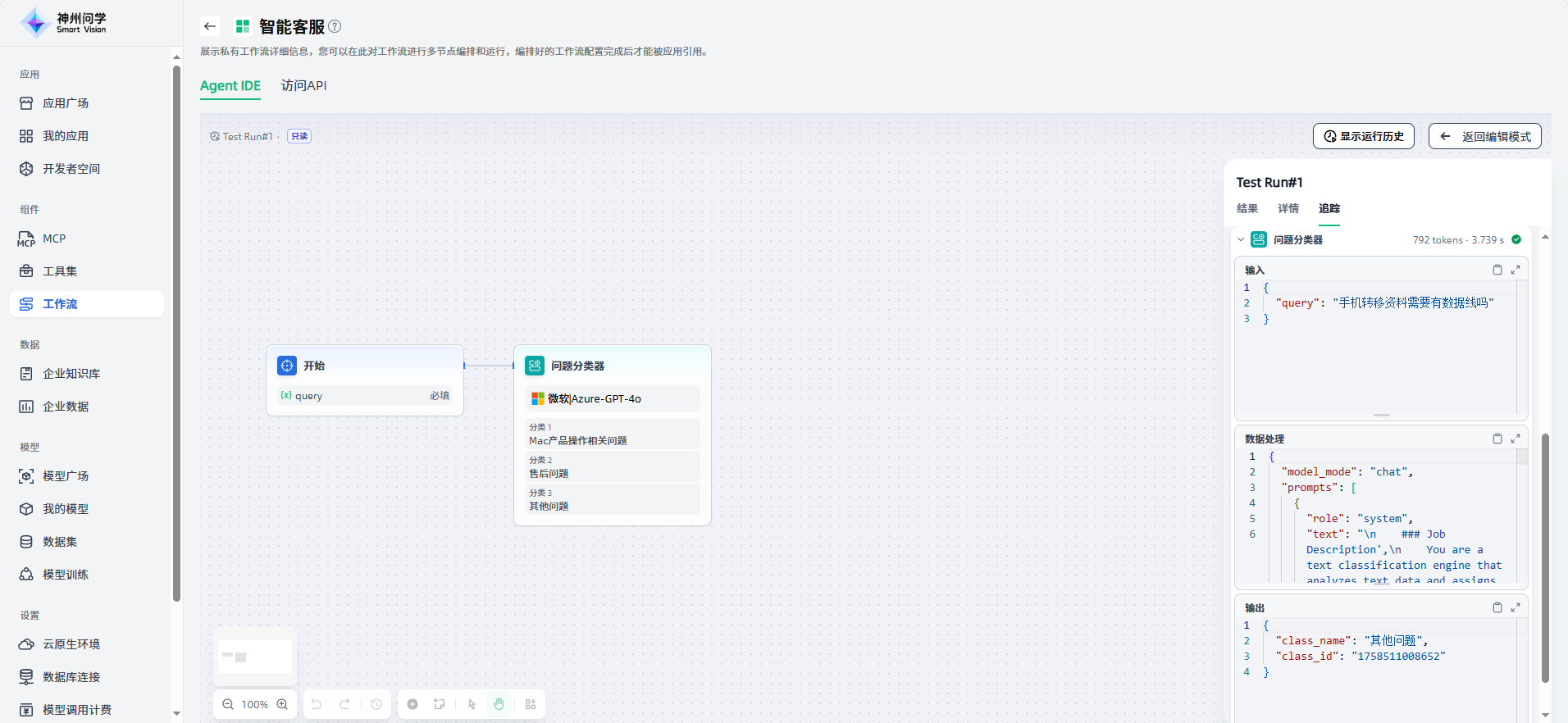The image size is (1568, 723).
Task: Open the 100% zoom level menu
Action: pos(255,704)
